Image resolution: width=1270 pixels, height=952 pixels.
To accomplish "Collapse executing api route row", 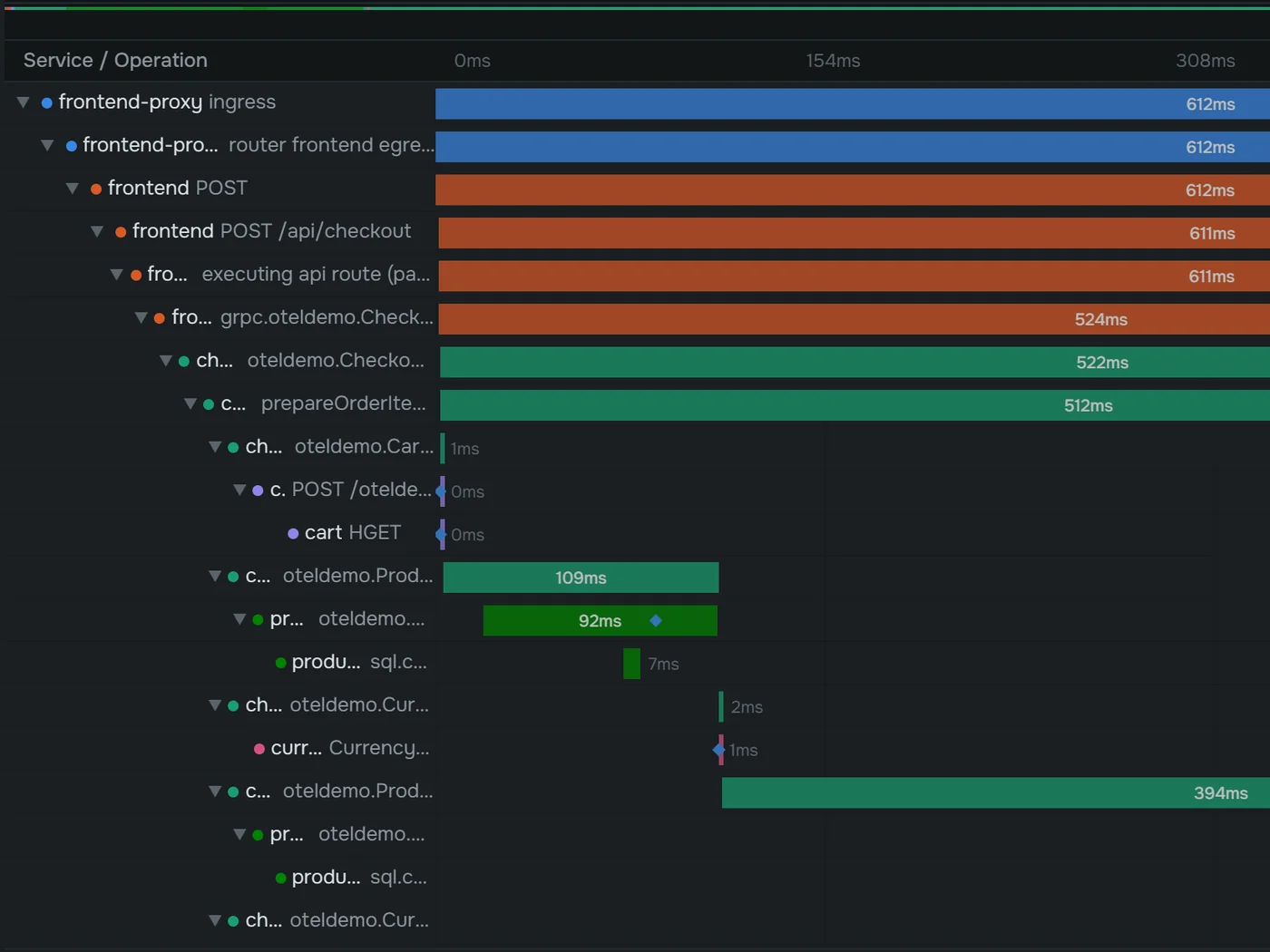I will 116,275.
